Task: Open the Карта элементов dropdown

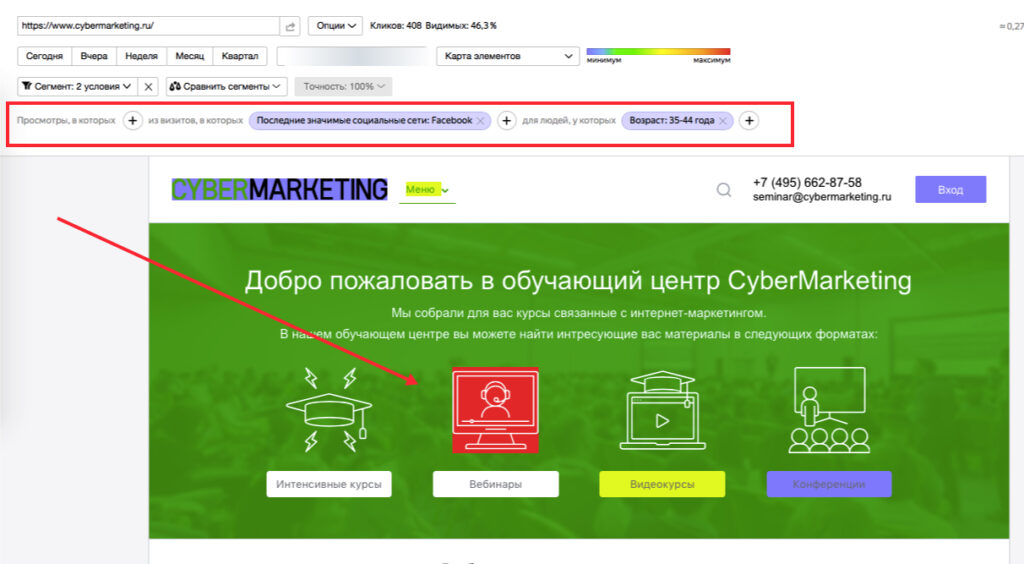Action: tap(507, 56)
